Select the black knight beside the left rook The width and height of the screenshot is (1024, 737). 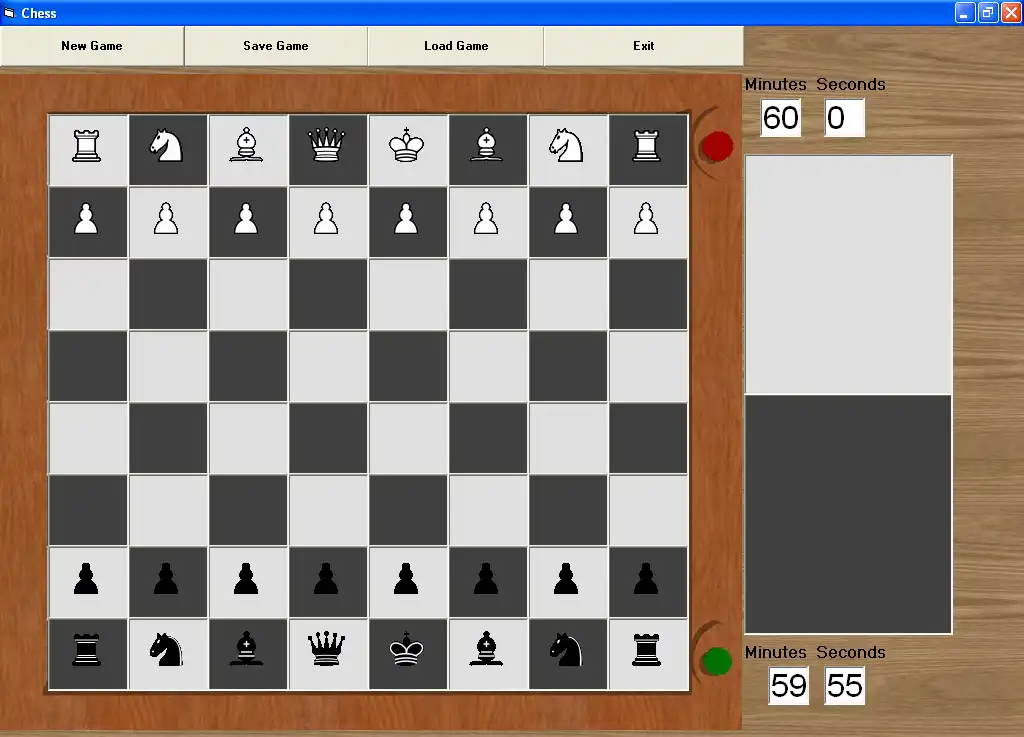167,649
